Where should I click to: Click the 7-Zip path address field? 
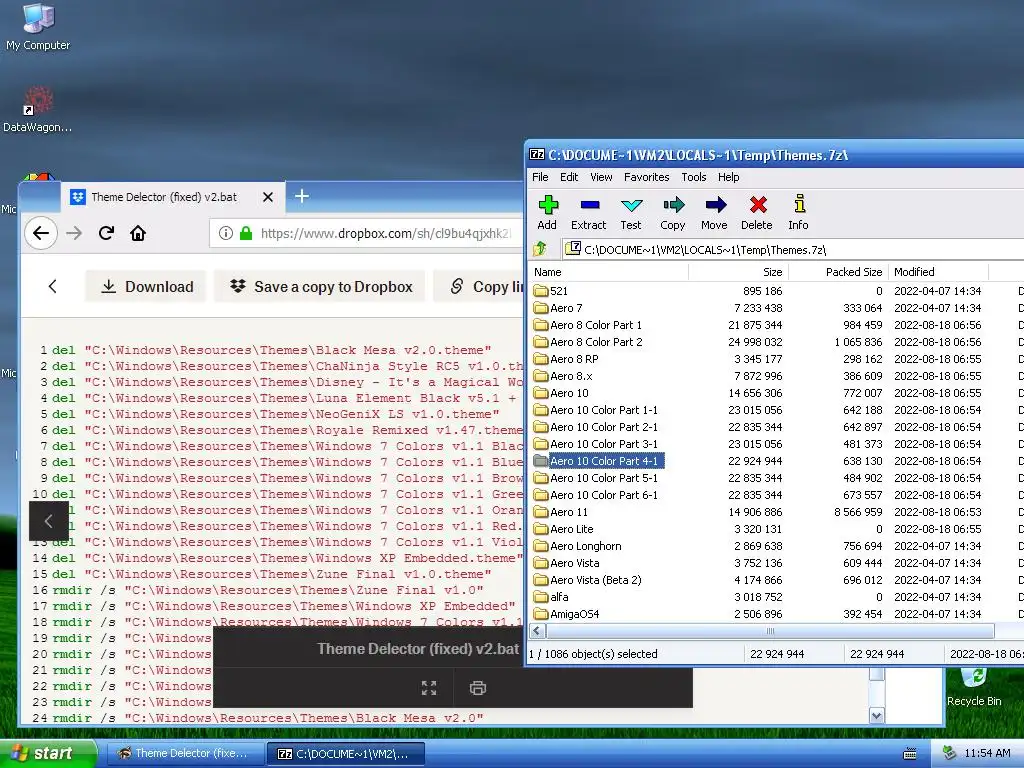[x=792, y=249]
